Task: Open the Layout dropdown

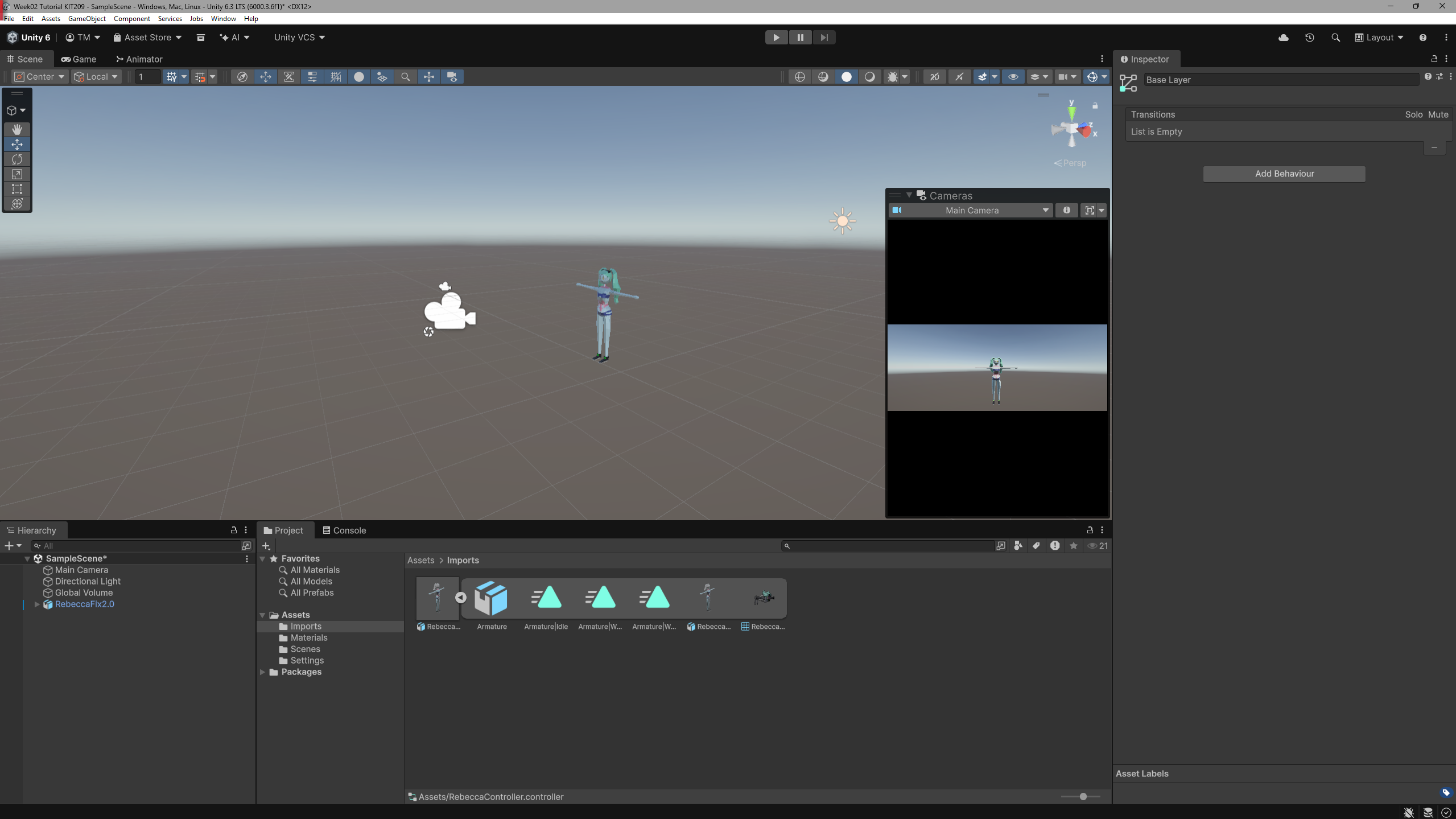Action: pos(1379,38)
